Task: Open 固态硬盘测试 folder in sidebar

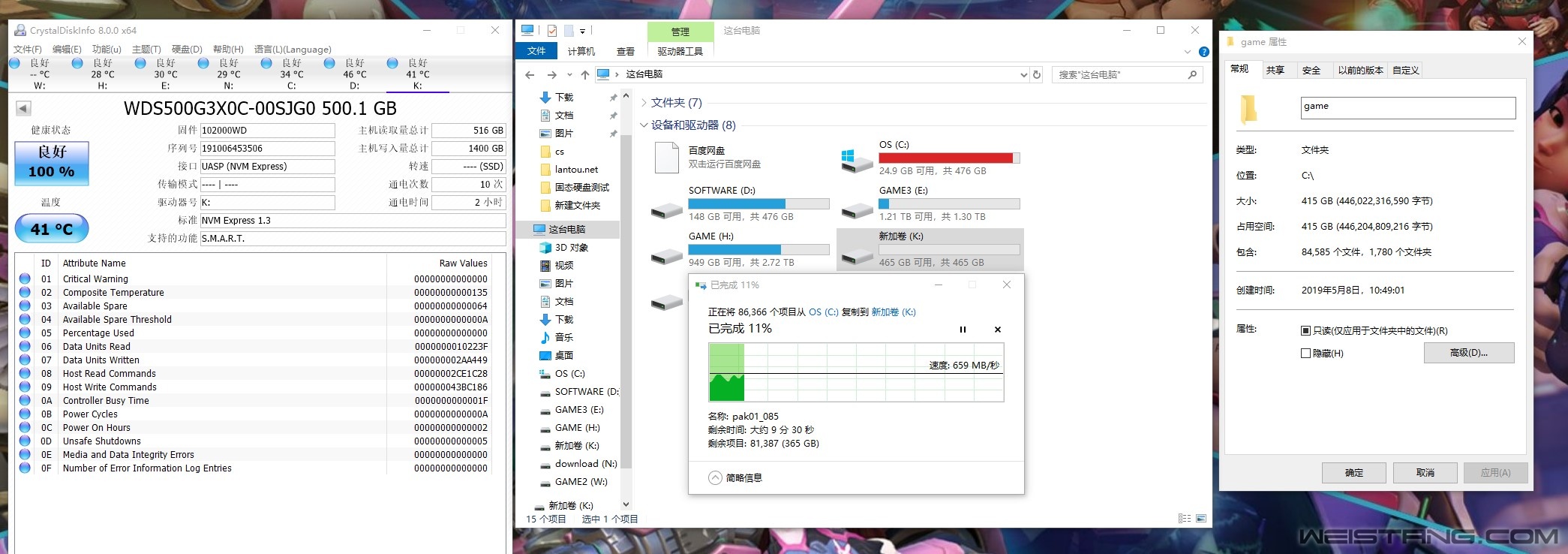Action: point(582,188)
